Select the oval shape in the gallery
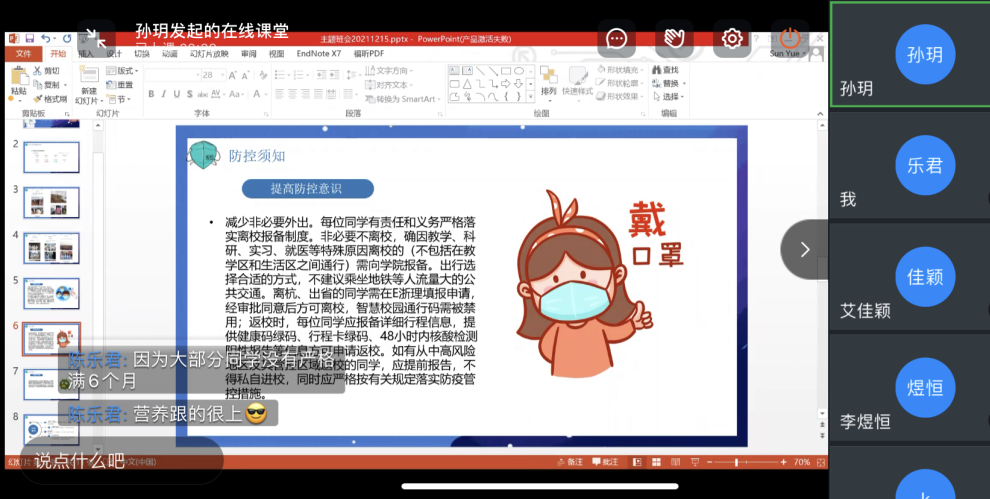990x499 pixels. click(x=519, y=71)
